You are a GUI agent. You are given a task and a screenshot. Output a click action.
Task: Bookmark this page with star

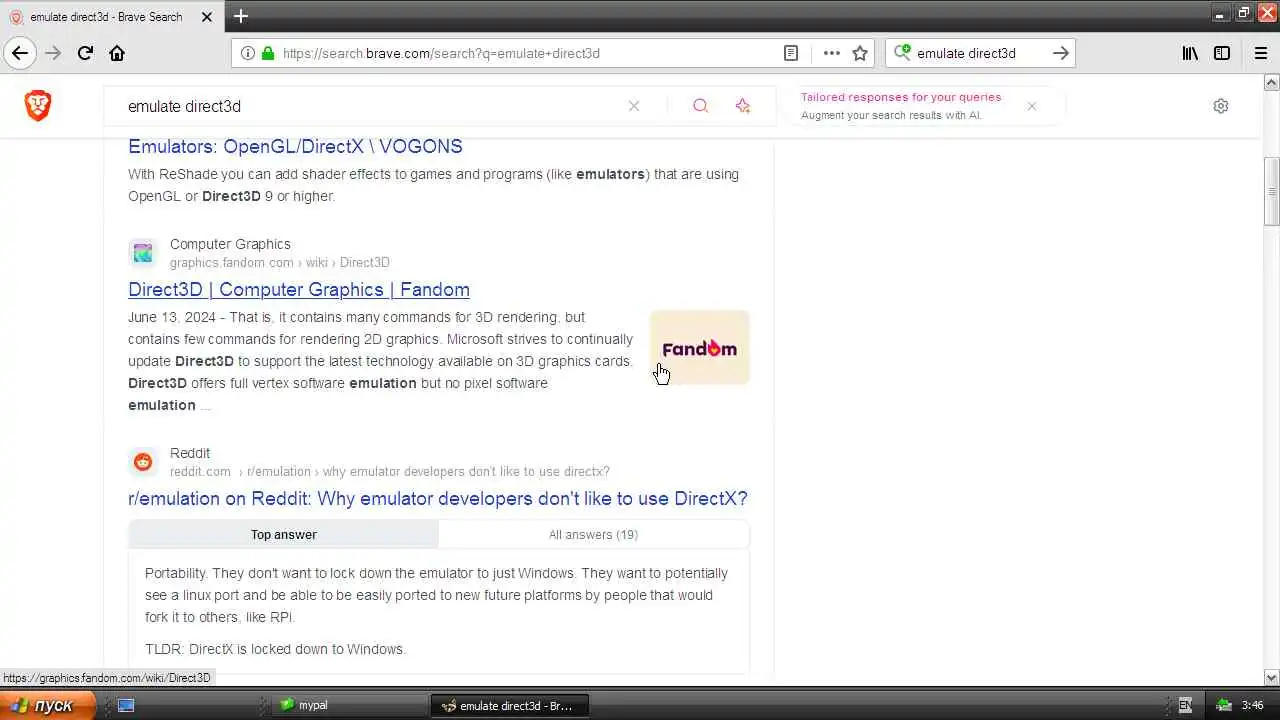click(x=860, y=53)
